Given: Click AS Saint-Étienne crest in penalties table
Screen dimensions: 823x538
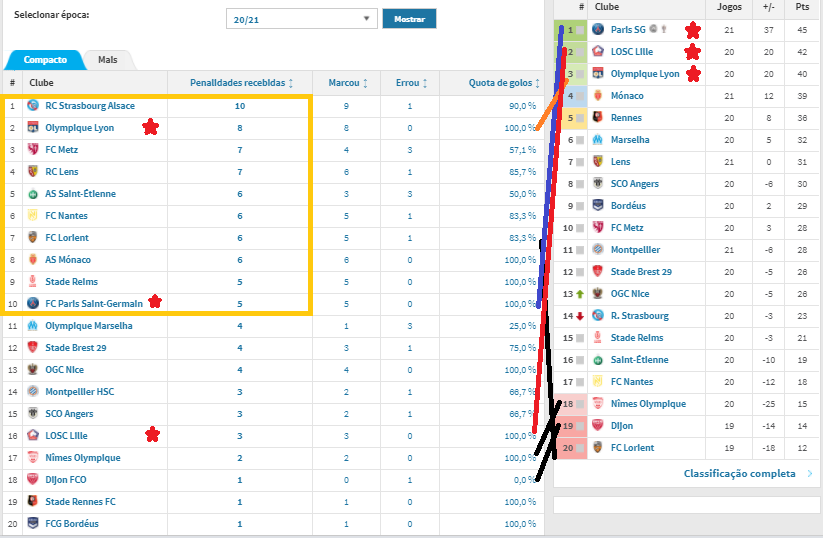Looking at the screenshot, I should 33,194.
